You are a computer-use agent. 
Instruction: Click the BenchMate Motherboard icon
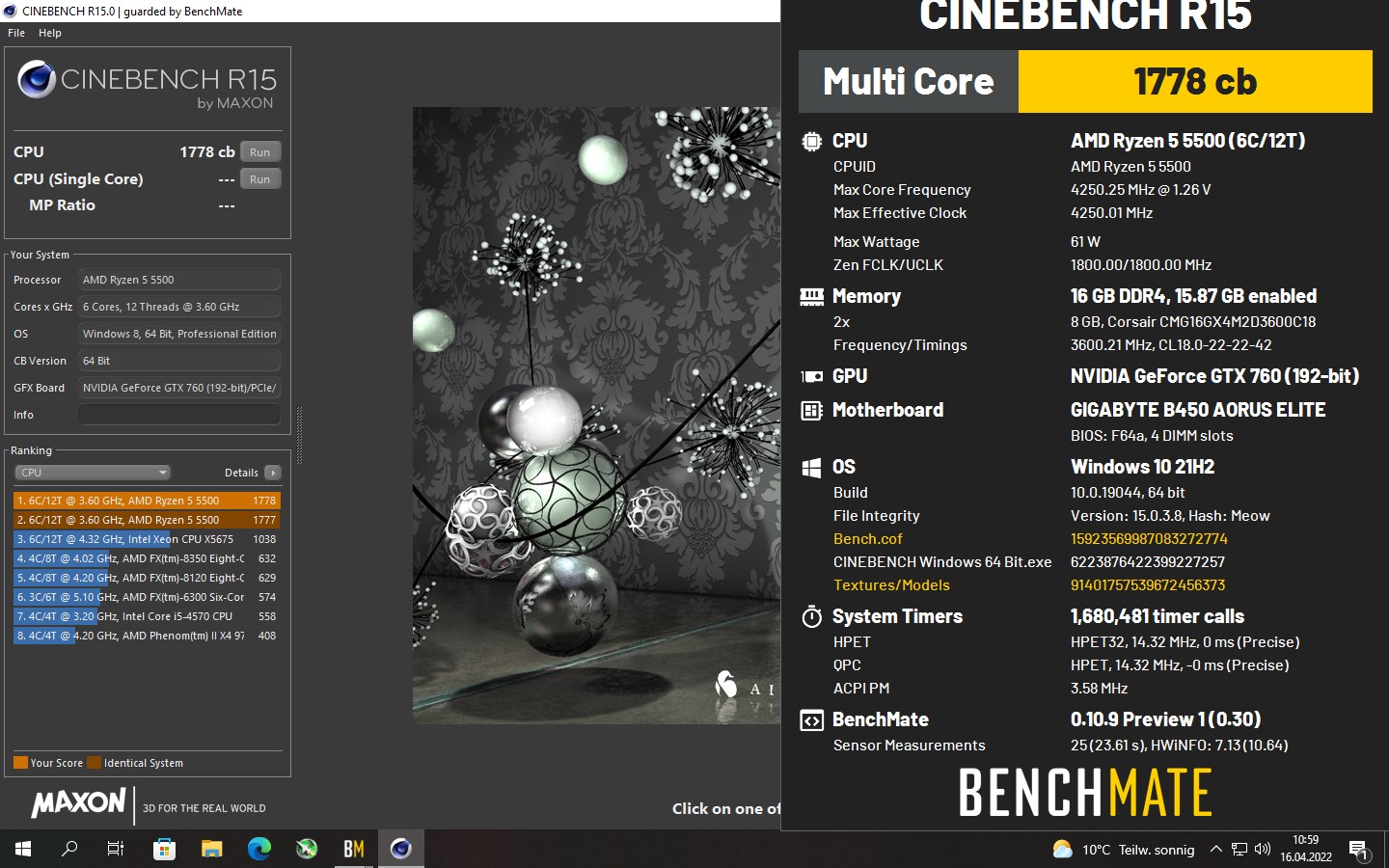click(811, 410)
